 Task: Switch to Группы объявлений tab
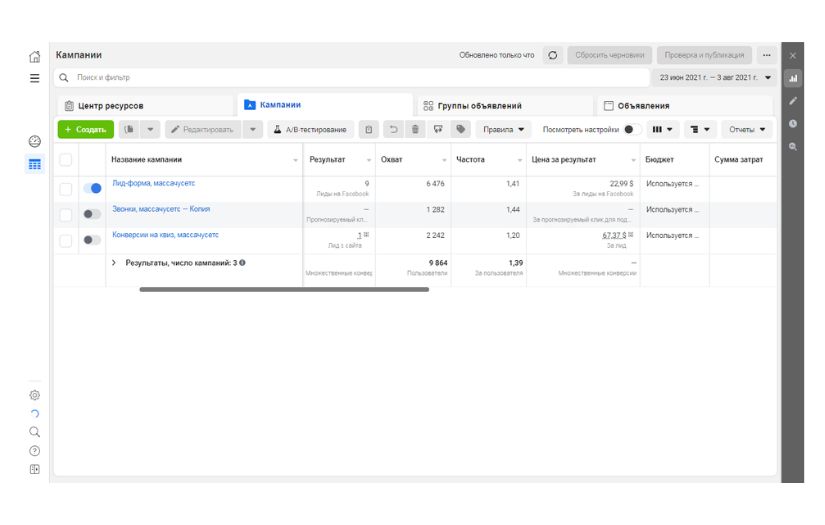(x=505, y=106)
